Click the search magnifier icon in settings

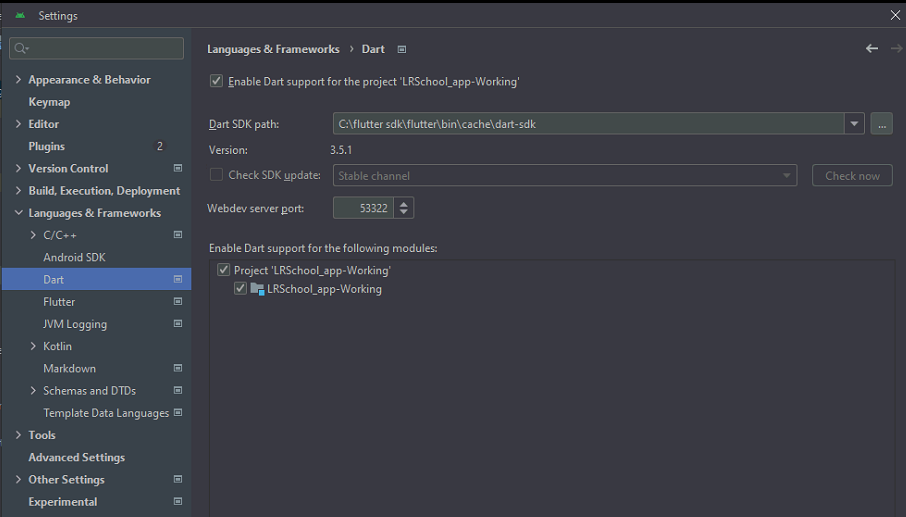[21, 48]
